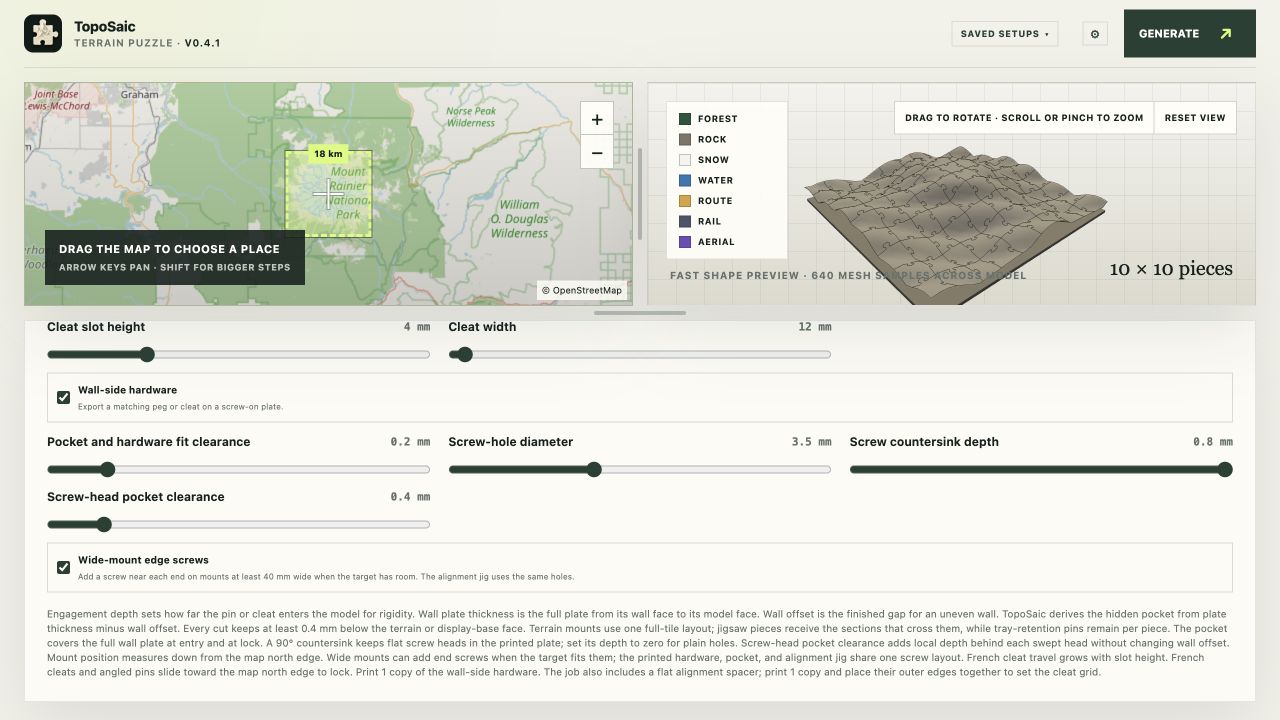The image size is (1280, 720).
Task: Click the 'Fast shape preview' status text
Action: click(848, 275)
